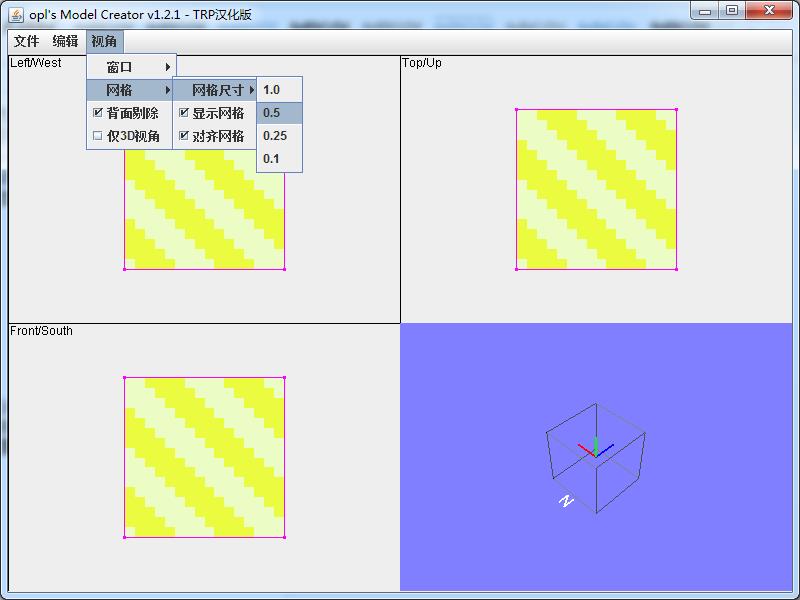The height and width of the screenshot is (600, 800).
Task: Open the 编辑 menu
Action: pyautogui.click(x=65, y=41)
